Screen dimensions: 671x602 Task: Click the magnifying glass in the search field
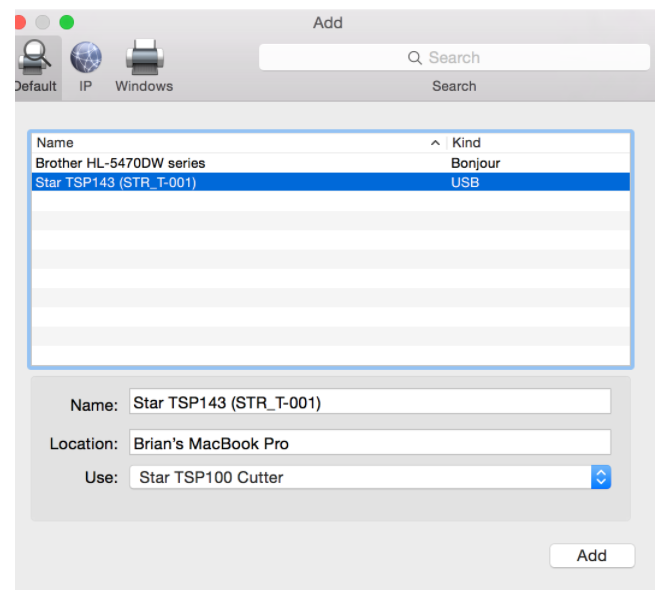coord(415,58)
